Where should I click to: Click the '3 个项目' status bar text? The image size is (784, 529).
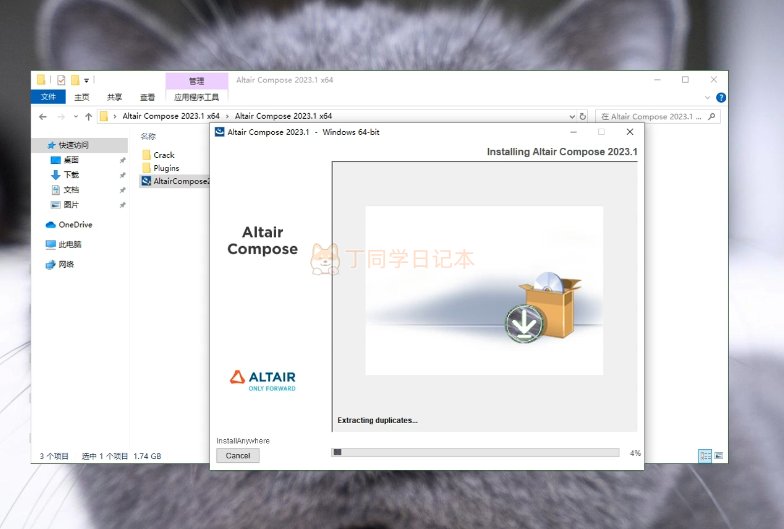(54, 456)
